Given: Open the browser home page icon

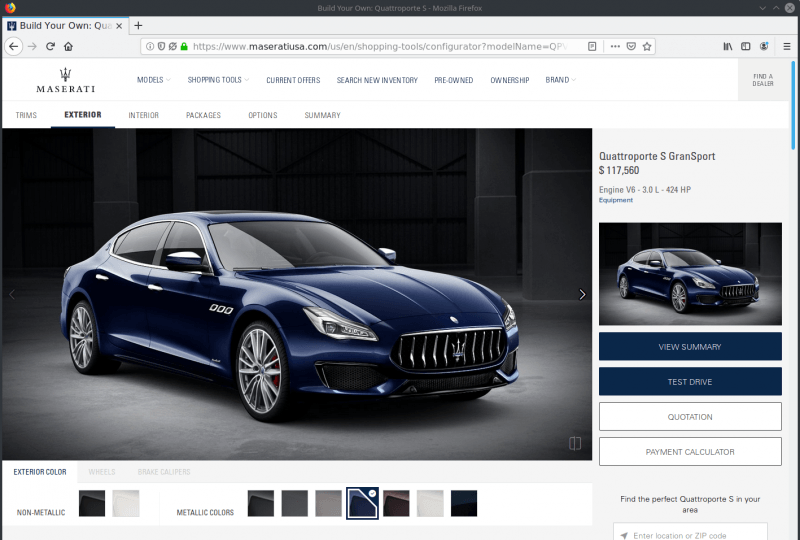Looking at the screenshot, I should [x=68, y=46].
